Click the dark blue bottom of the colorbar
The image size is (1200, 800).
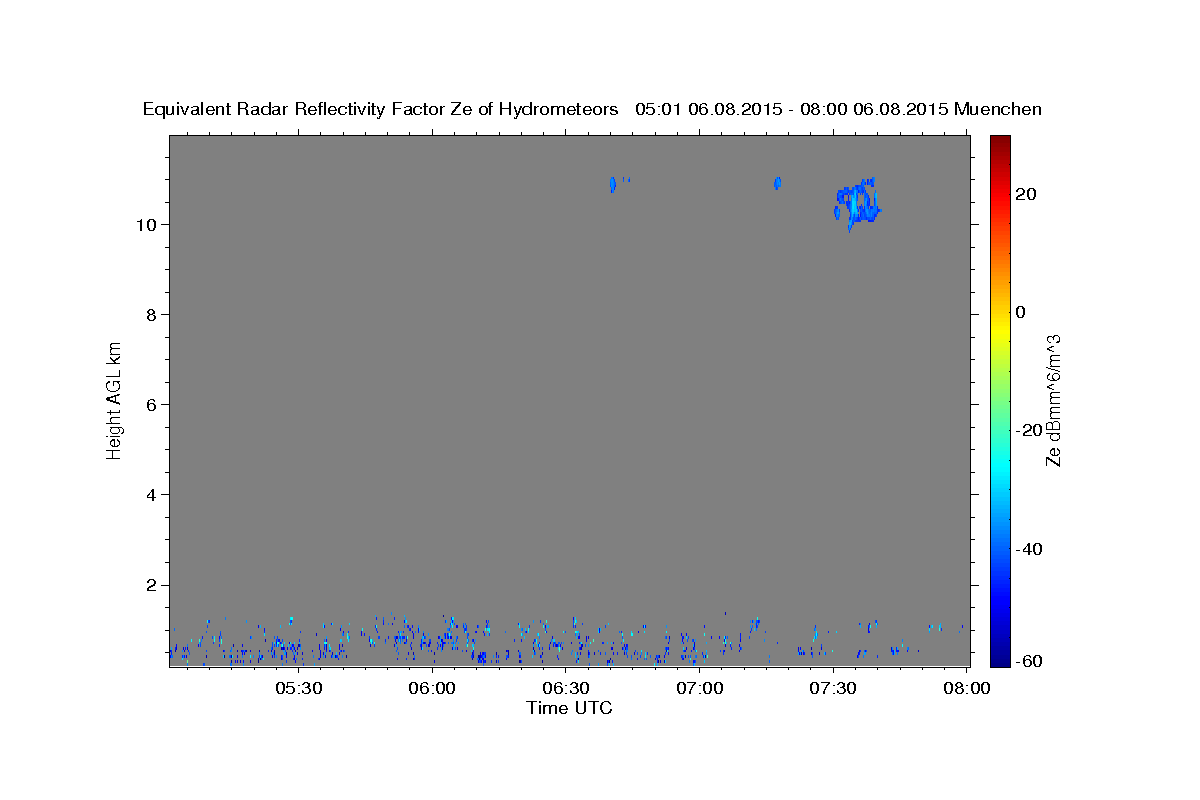1000,655
